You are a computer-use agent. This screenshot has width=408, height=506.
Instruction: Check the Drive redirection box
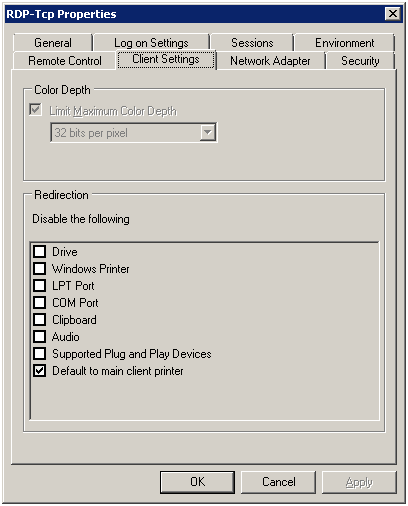[40, 251]
